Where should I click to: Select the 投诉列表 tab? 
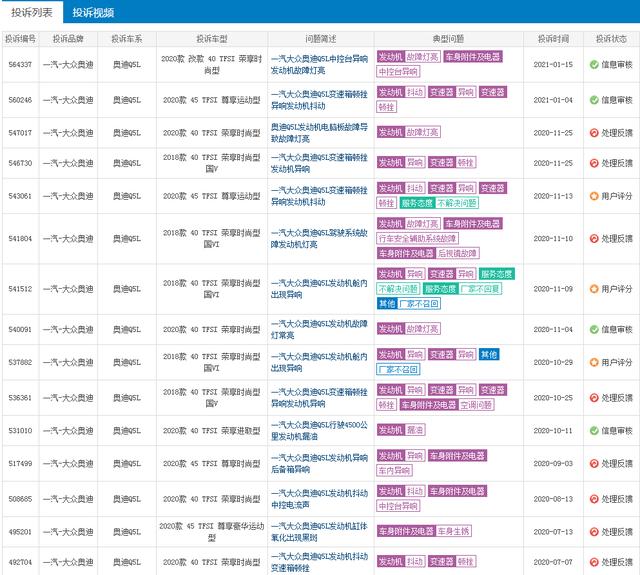click(32, 12)
